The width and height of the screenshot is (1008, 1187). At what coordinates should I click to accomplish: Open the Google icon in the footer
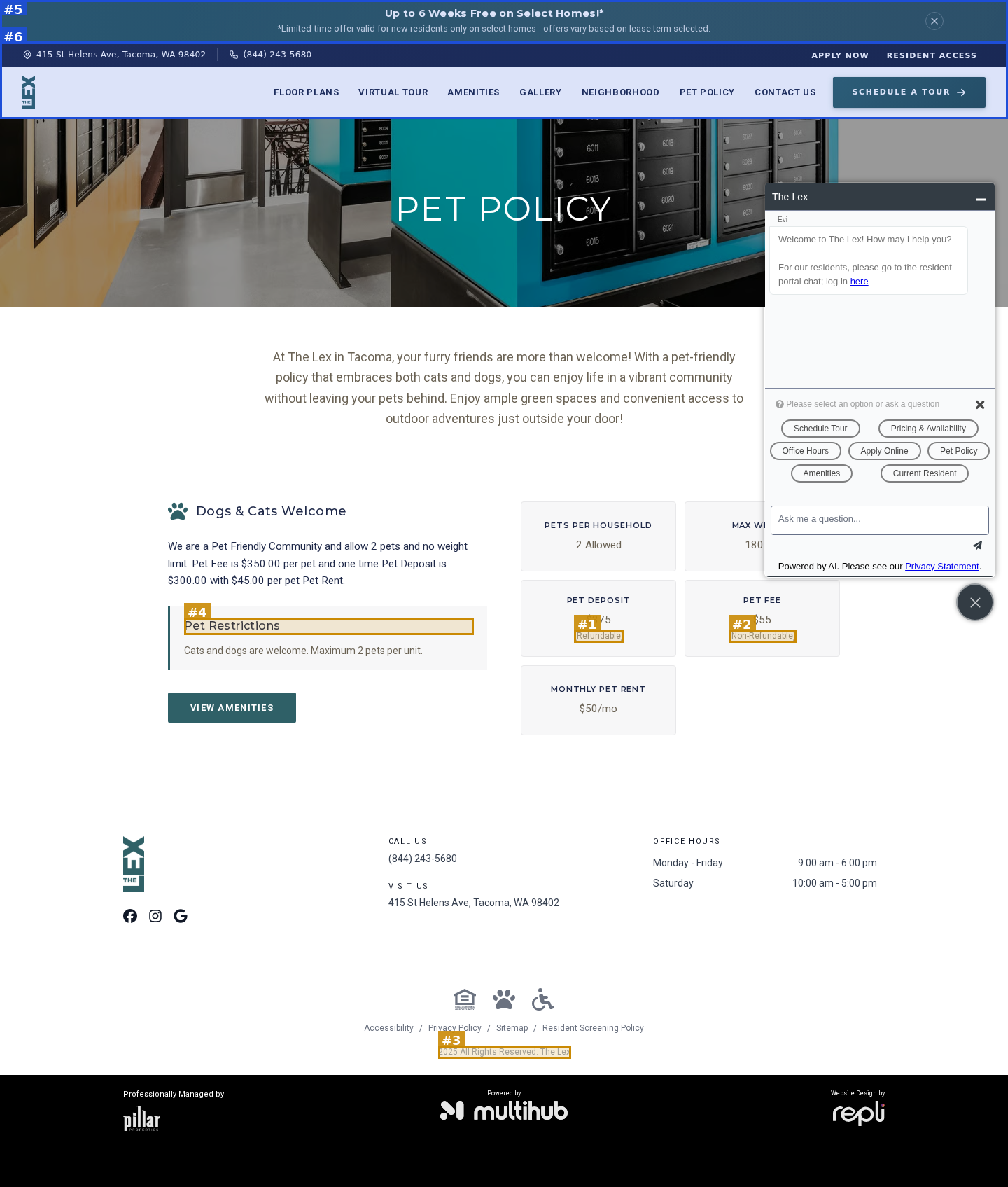click(x=181, y=916)
